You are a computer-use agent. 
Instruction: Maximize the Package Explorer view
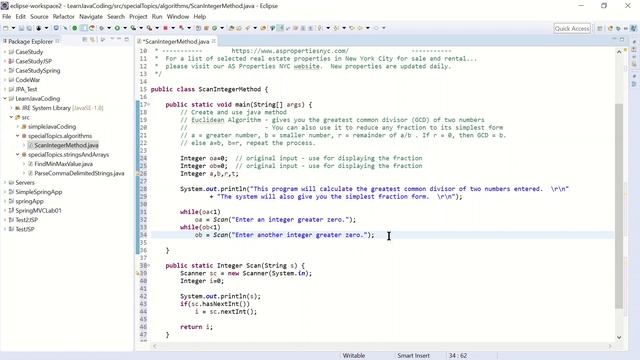127,39
